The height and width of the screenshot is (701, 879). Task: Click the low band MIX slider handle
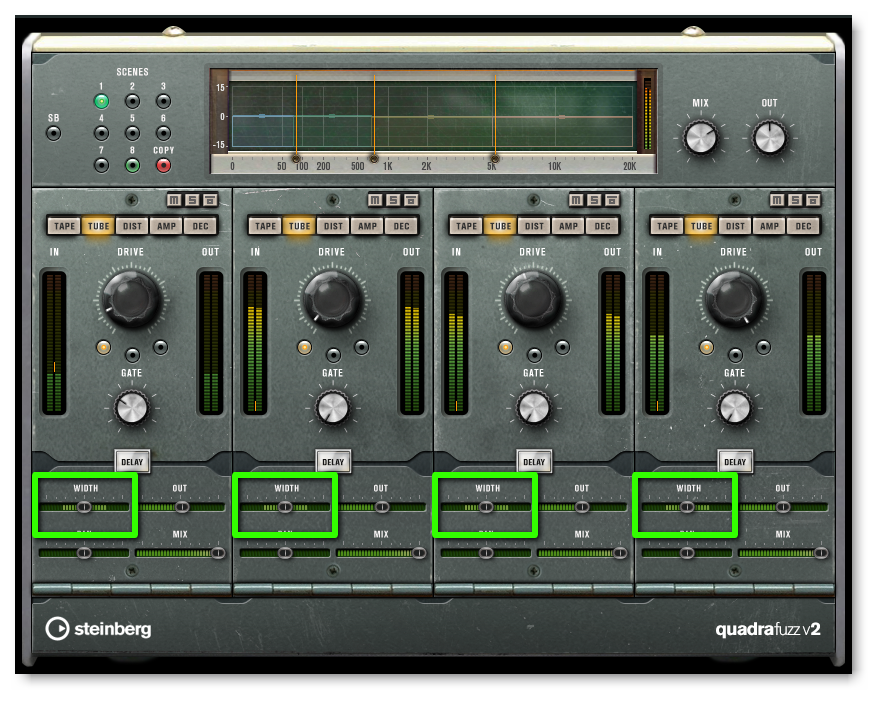pos(218,554)
